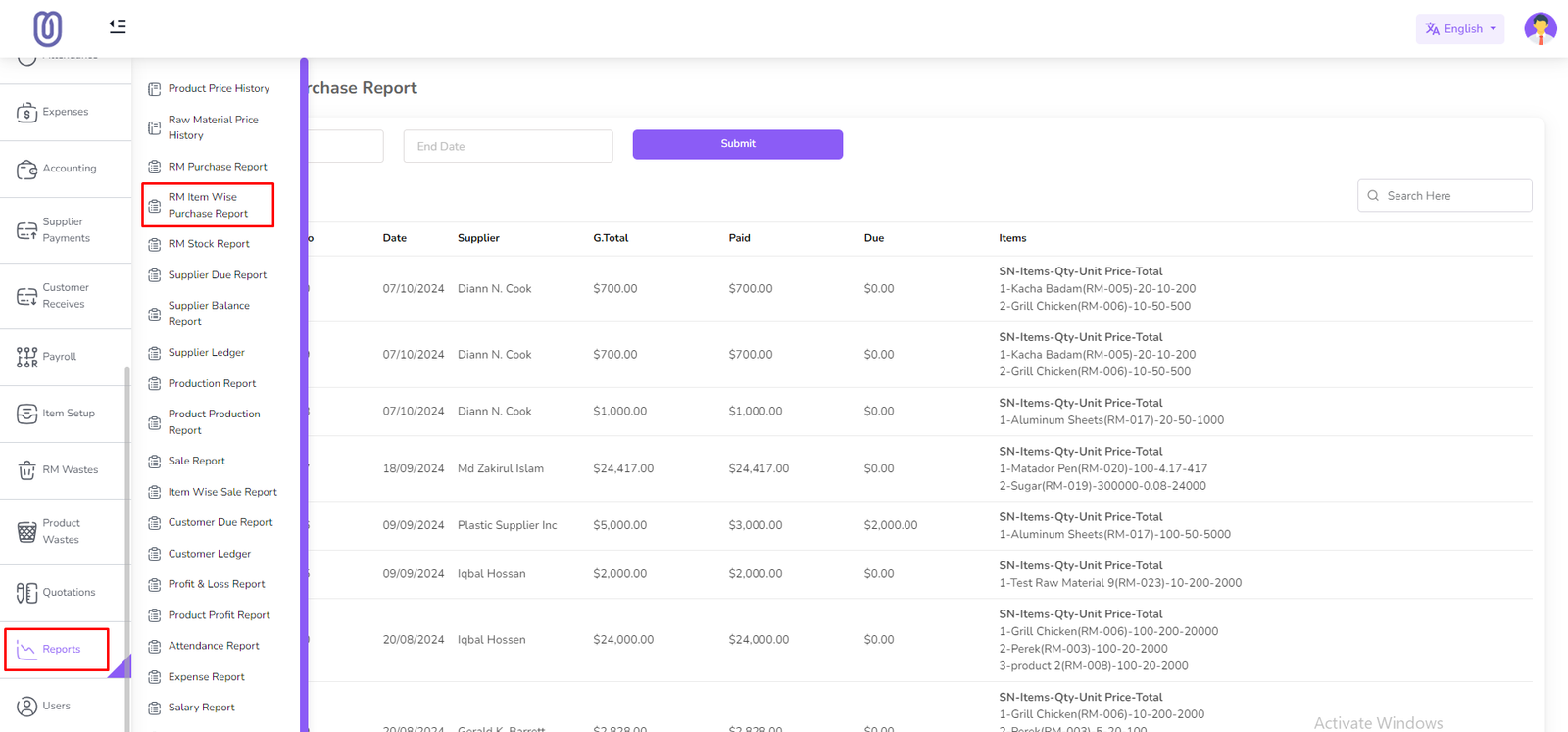Screen dimensions: 1568x732
Task: Click the End Date input field
Action: tap(508, 147)
